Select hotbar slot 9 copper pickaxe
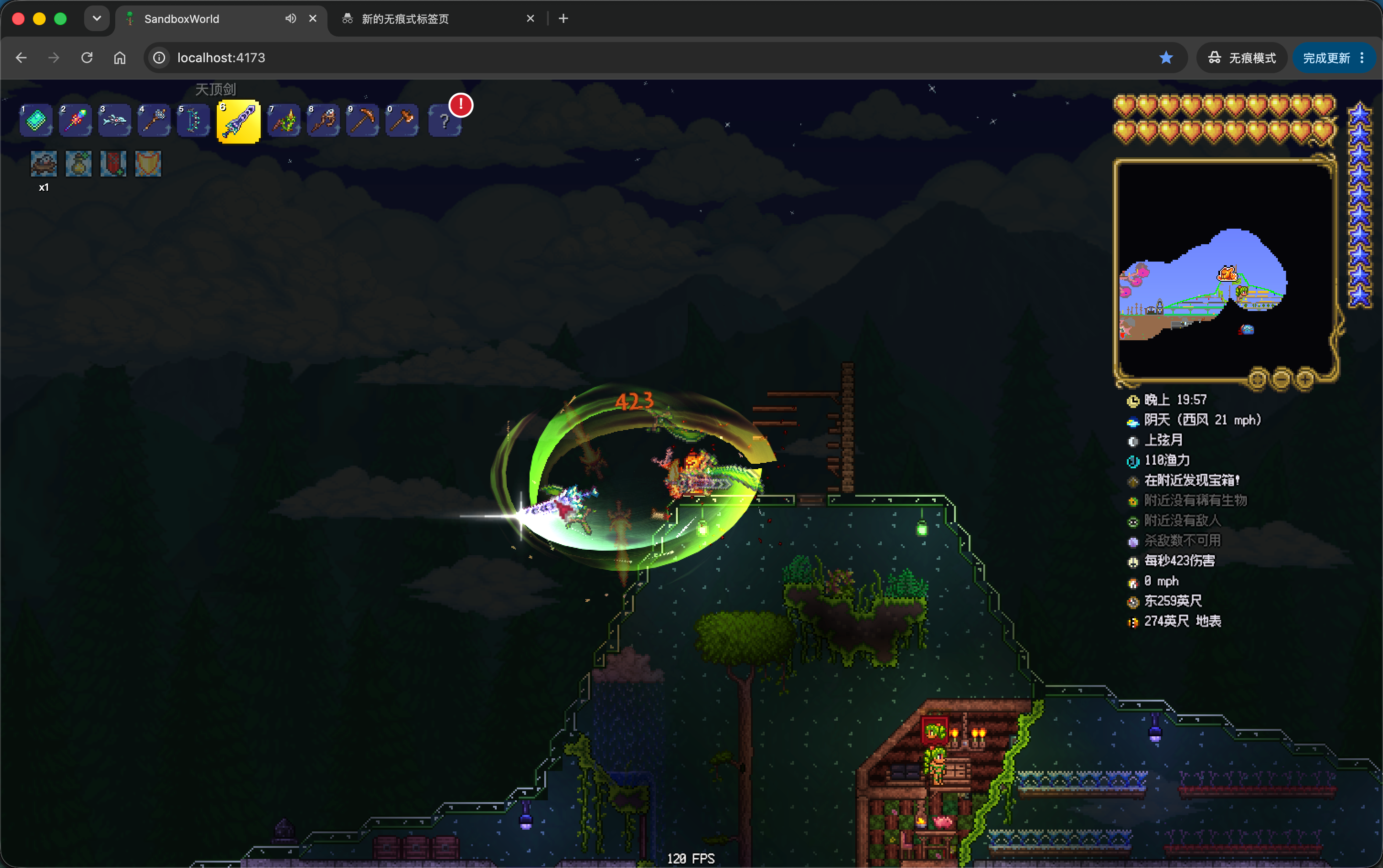This screenshot has height=868, width=1383. click(x=362, y=121)
